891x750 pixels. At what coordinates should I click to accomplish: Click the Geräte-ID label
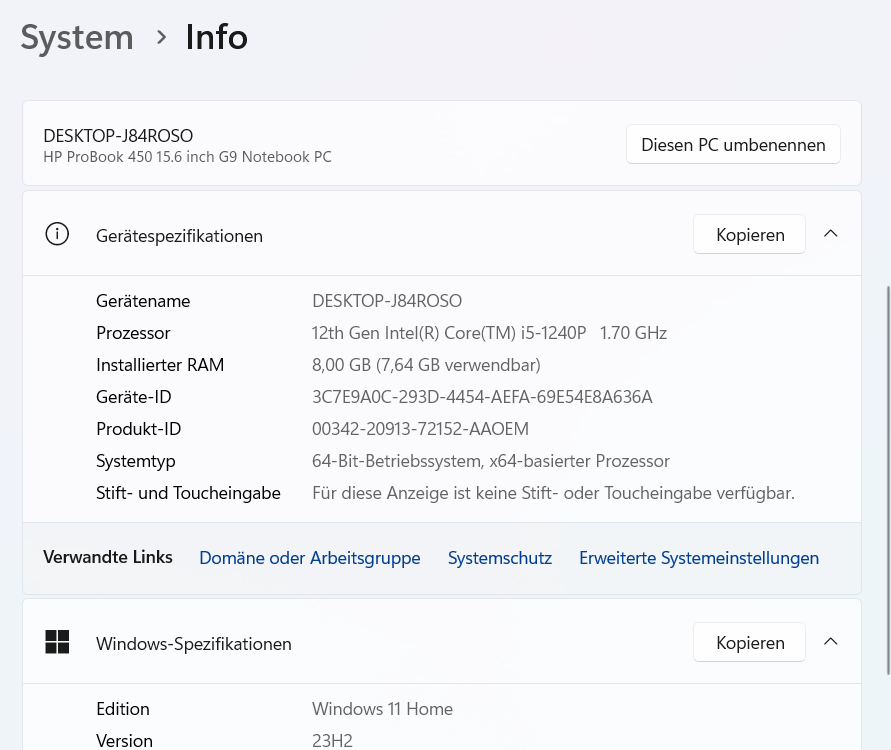[134, 397]
